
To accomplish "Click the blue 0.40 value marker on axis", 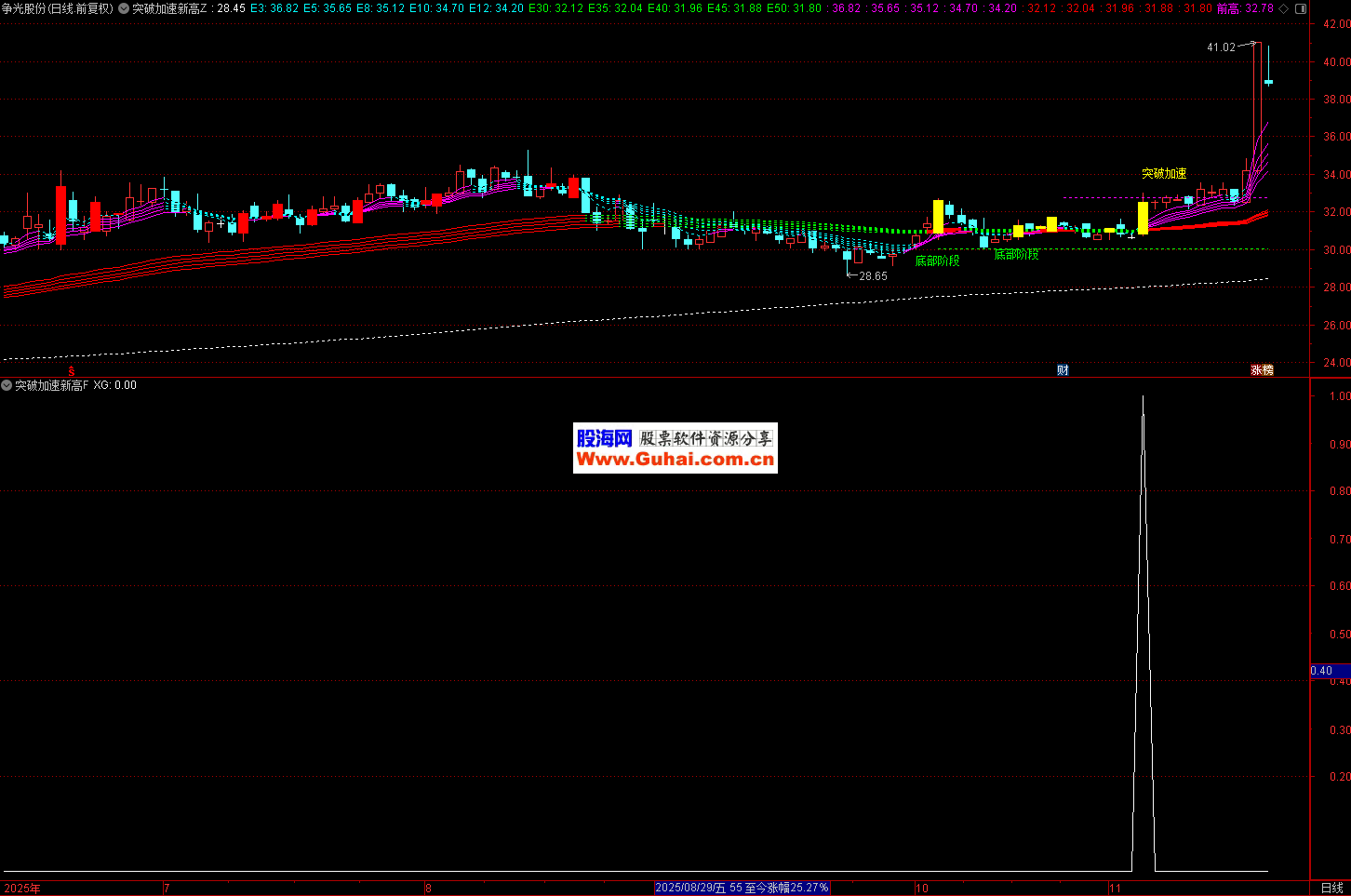I will tap(1321, 671).
